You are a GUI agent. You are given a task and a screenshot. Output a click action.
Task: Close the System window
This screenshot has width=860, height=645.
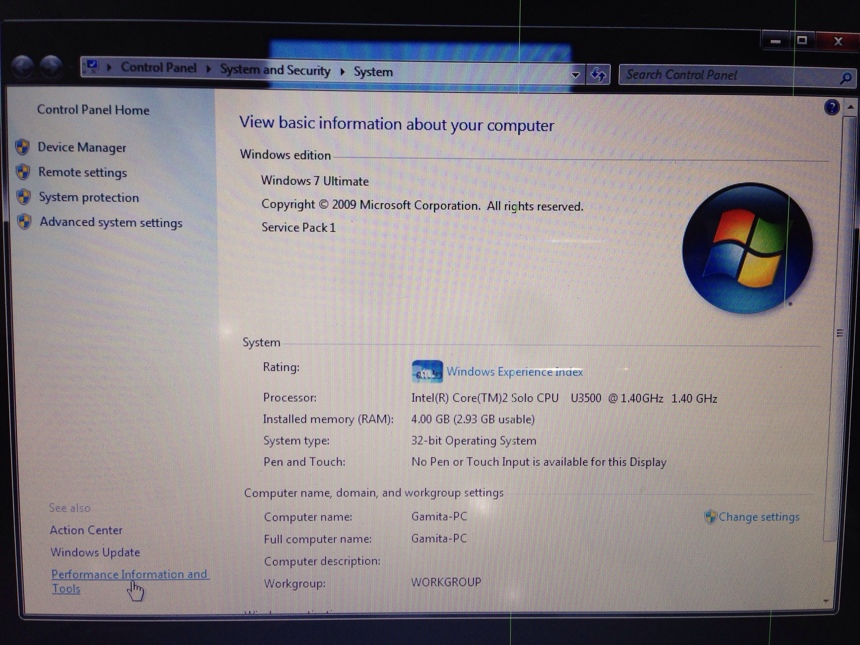[838, 41]
